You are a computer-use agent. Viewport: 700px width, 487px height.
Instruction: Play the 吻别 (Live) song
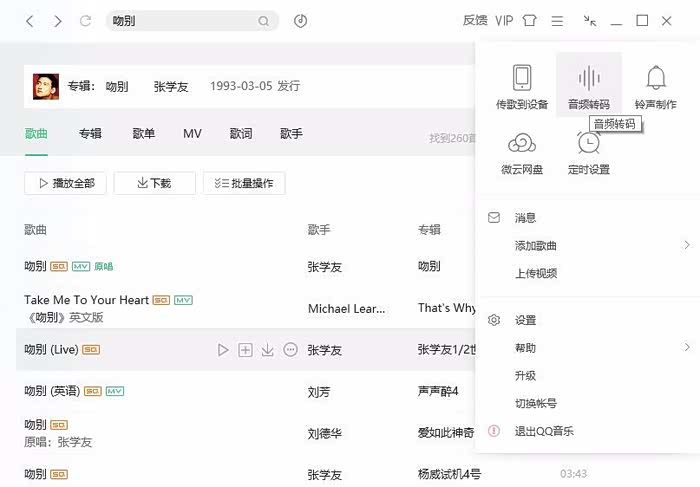coord(223,350)
